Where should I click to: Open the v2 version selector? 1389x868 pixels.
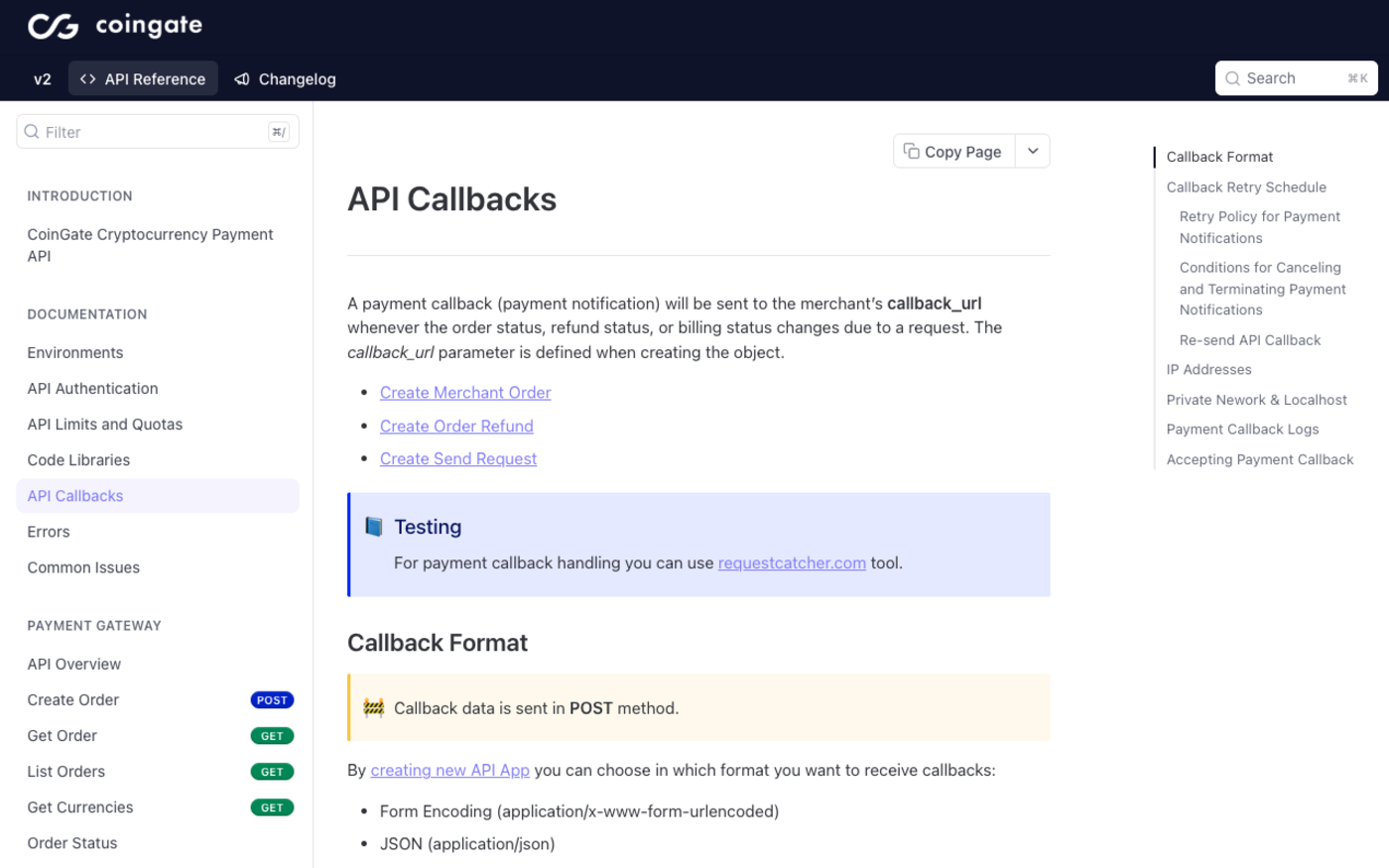click(x=43, y=79)
